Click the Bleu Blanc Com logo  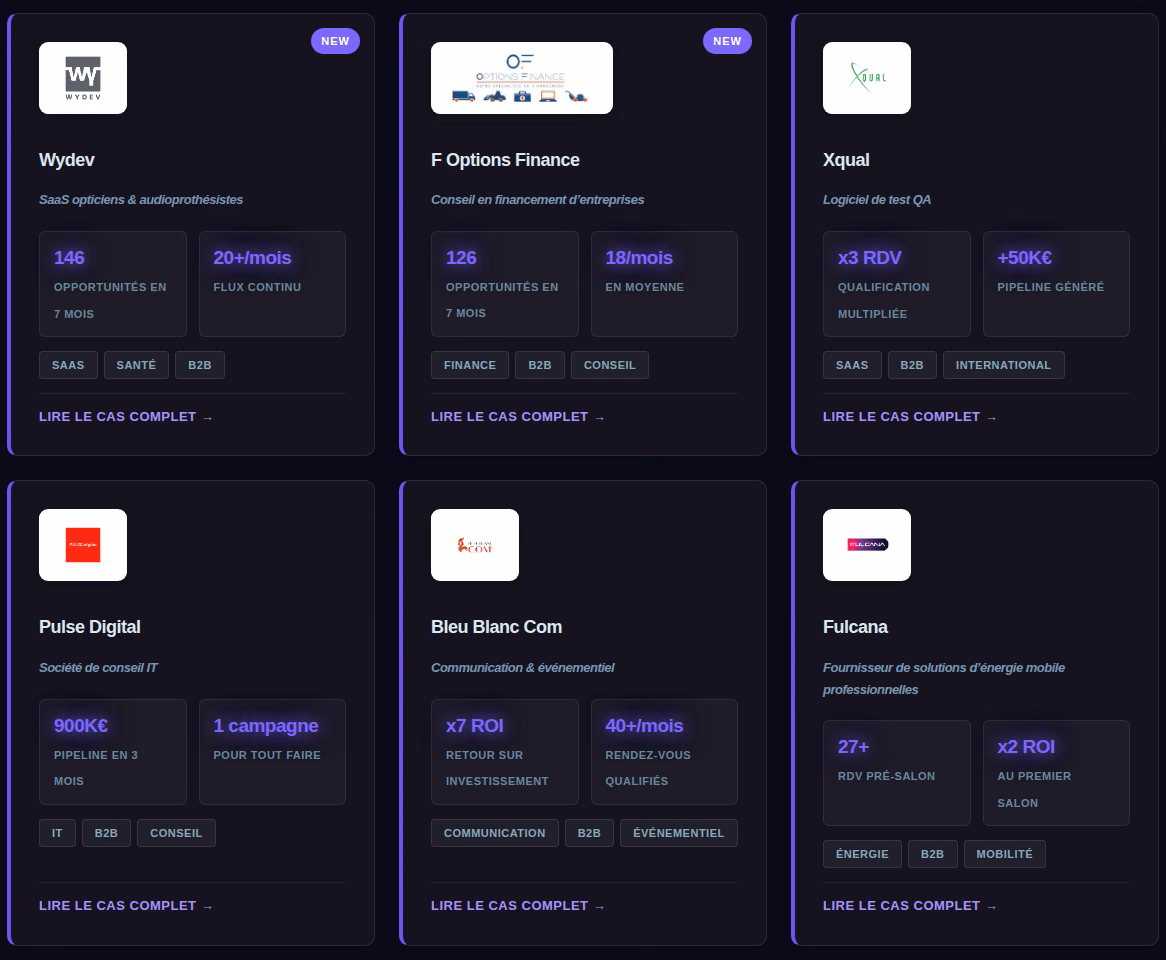(474, 545)
